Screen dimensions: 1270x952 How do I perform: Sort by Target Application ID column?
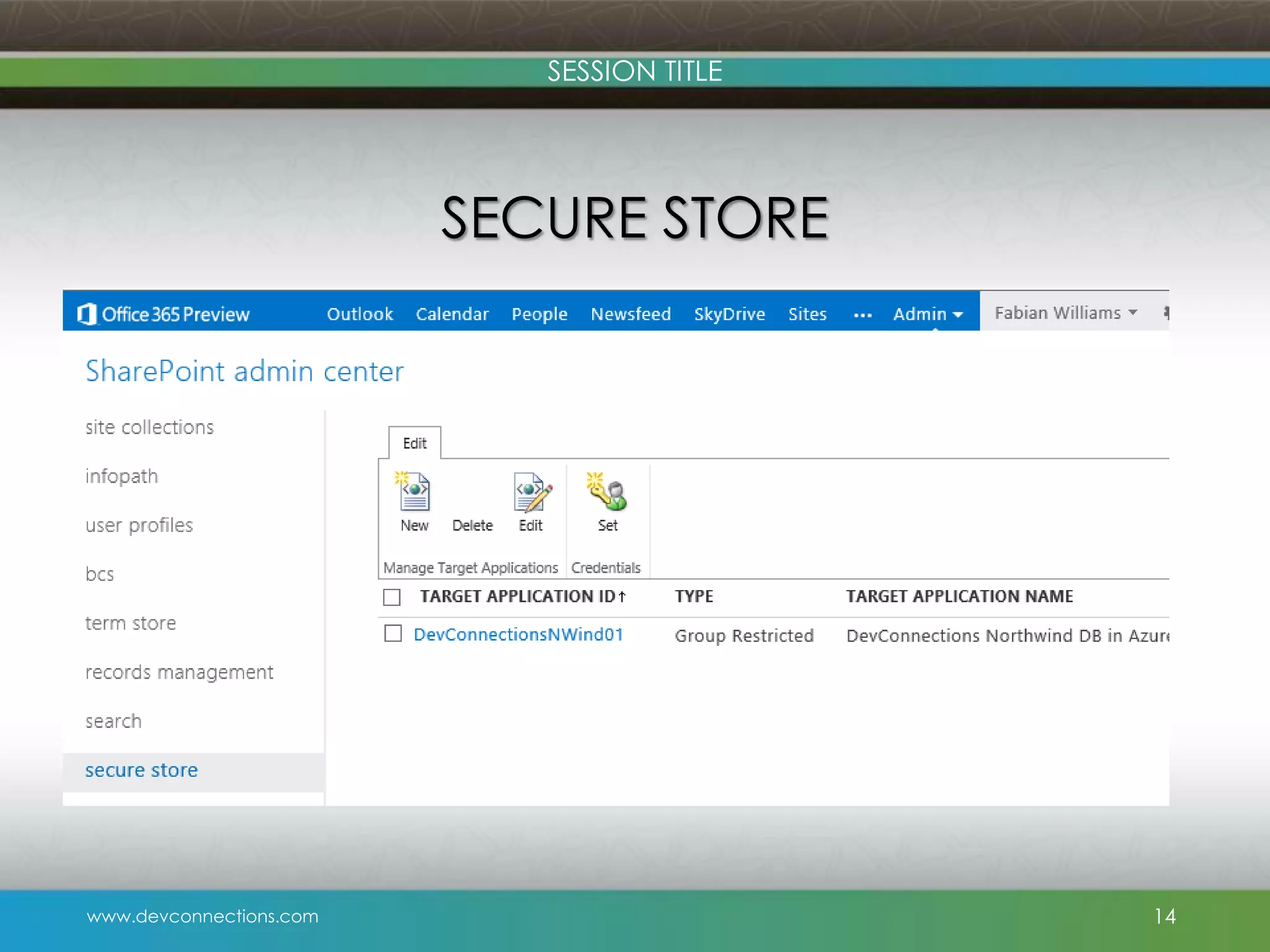(x=523, y=596)
